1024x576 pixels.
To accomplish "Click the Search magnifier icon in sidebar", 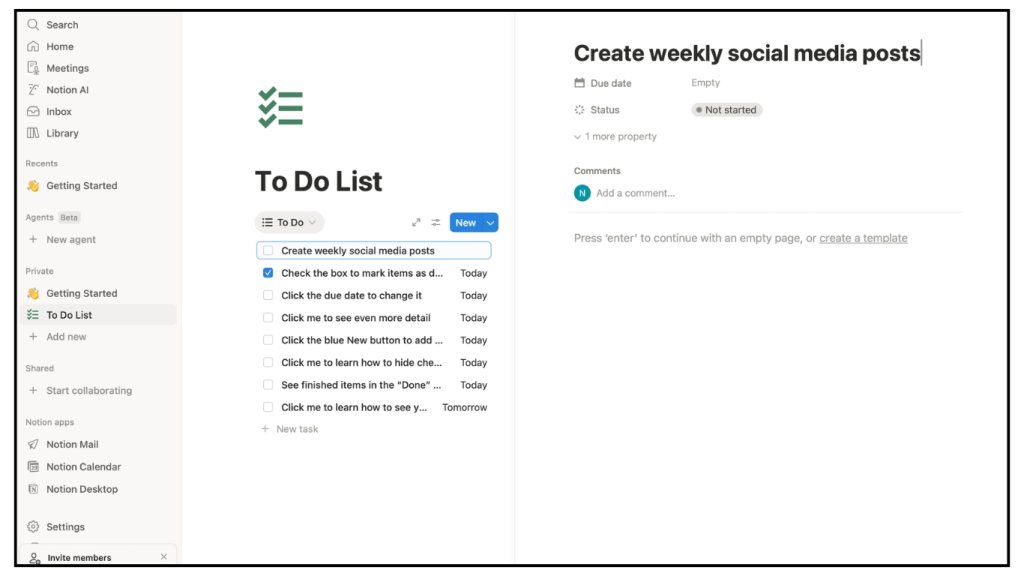I will click(x=33, y=25).
